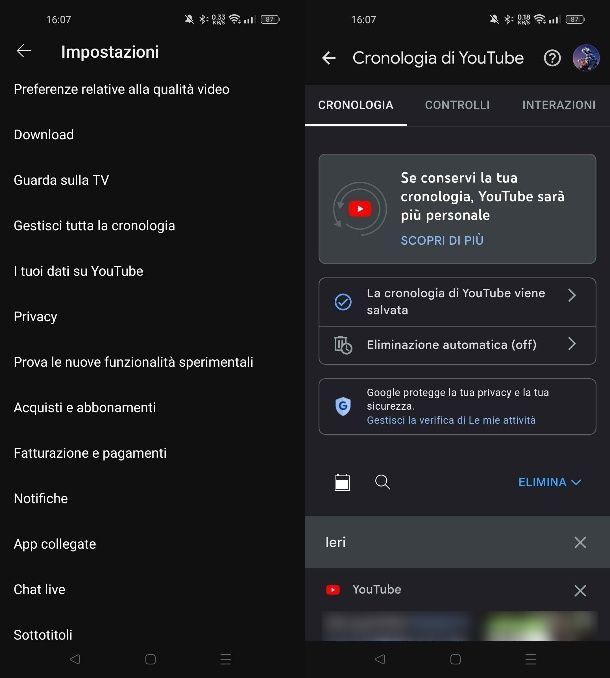Tap blue checkmark icon for saved history
The width and height of the screenshot is (610, 678).
tap(343, 302)
